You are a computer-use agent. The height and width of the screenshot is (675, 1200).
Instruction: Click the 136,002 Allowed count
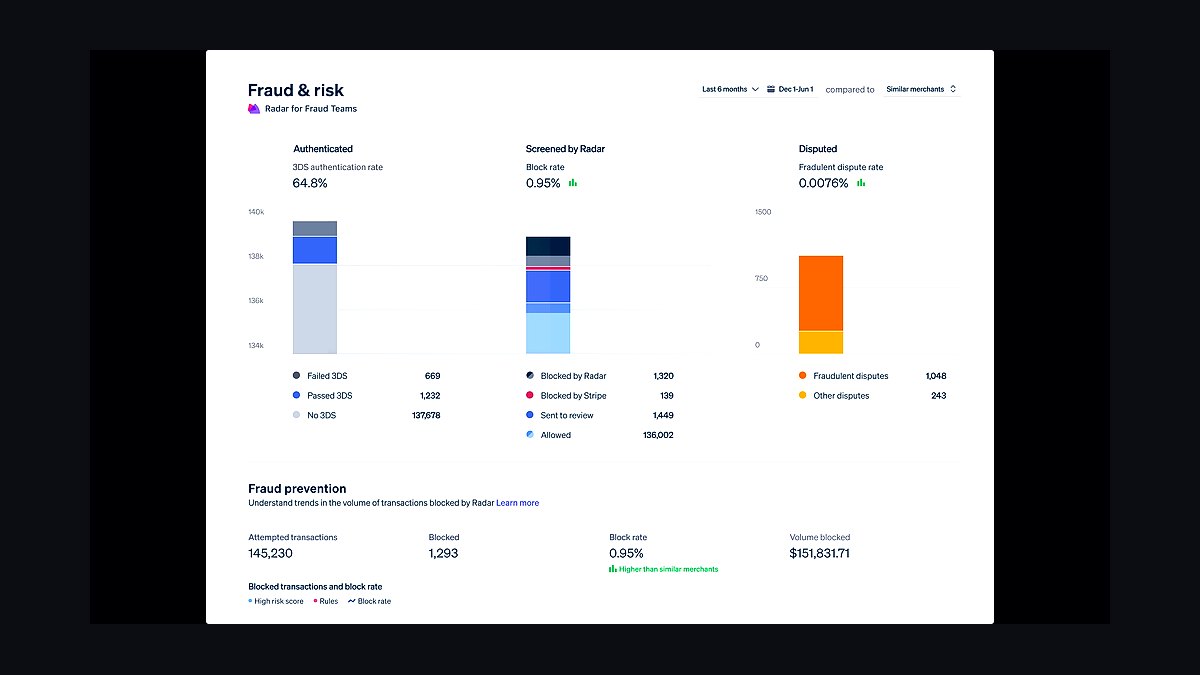pos(658,435)
